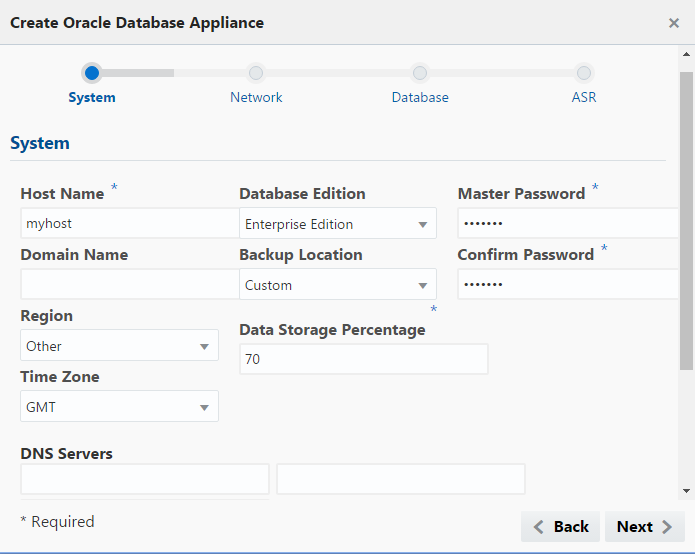695x554 pixels.
Task: Click the Master Password field
Action: 567,224
